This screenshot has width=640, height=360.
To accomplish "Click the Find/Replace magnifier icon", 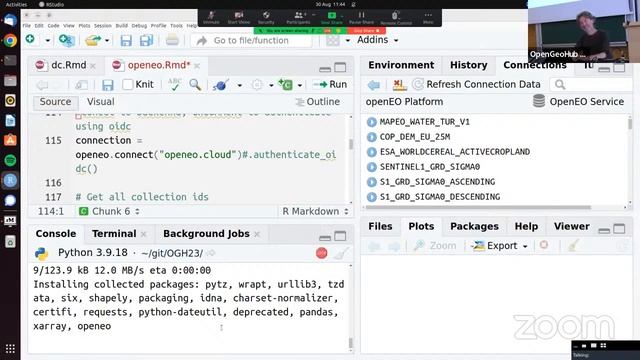I will coord(195,84).
